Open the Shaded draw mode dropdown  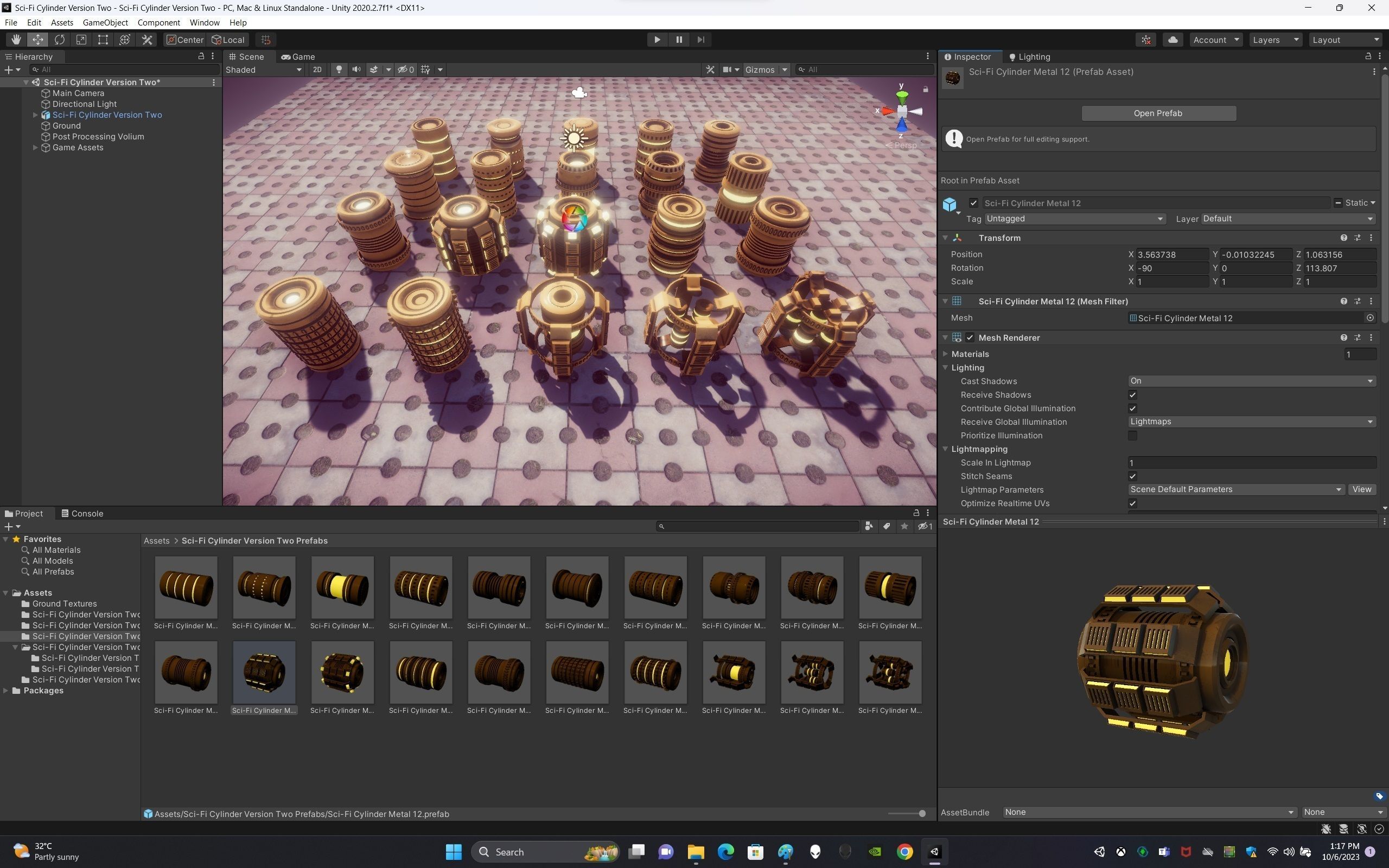point(264,69)
